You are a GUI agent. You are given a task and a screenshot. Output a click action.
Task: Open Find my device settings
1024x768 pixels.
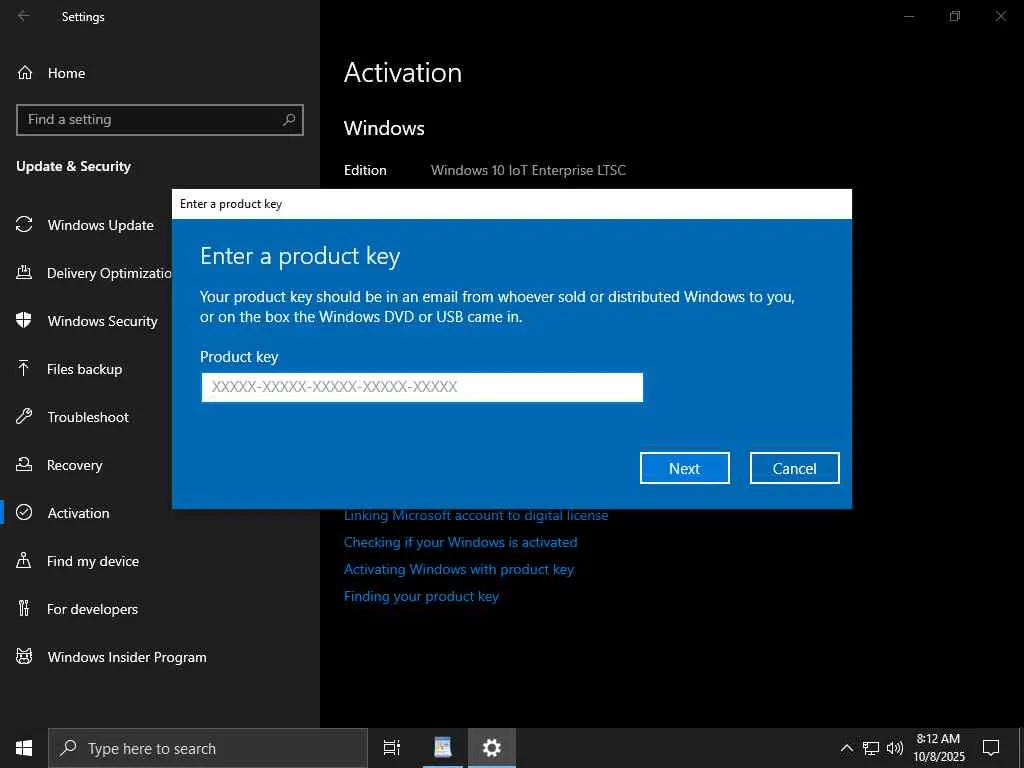click(93, 561)
